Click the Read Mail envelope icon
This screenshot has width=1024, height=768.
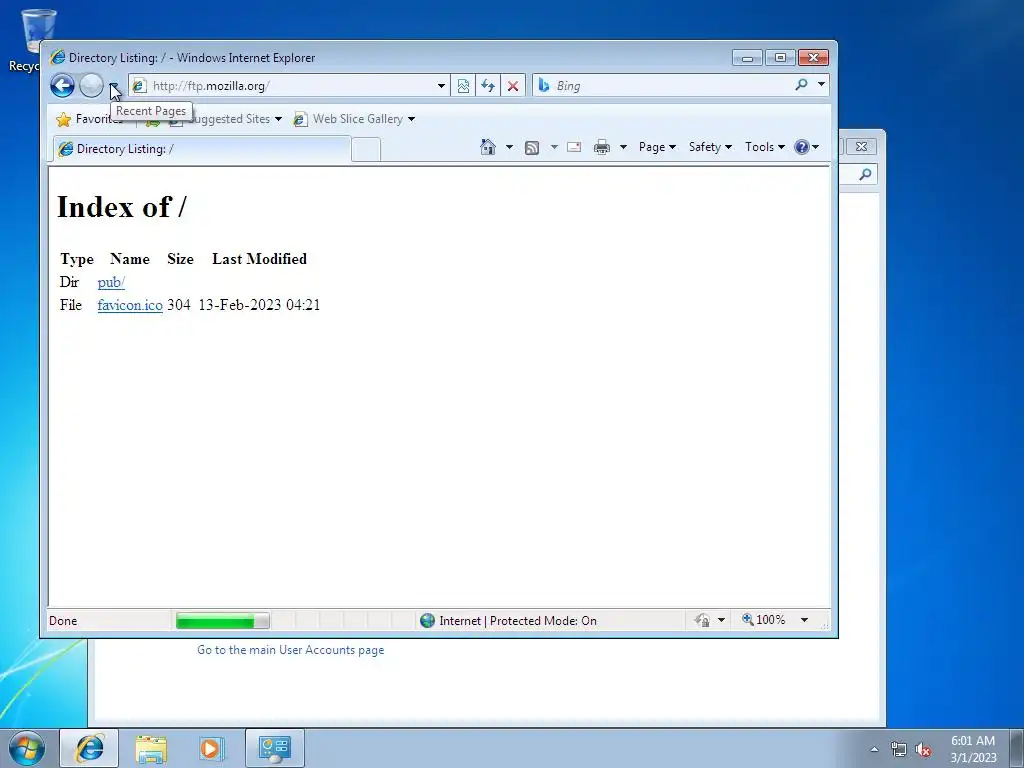[x=574, y=147]
